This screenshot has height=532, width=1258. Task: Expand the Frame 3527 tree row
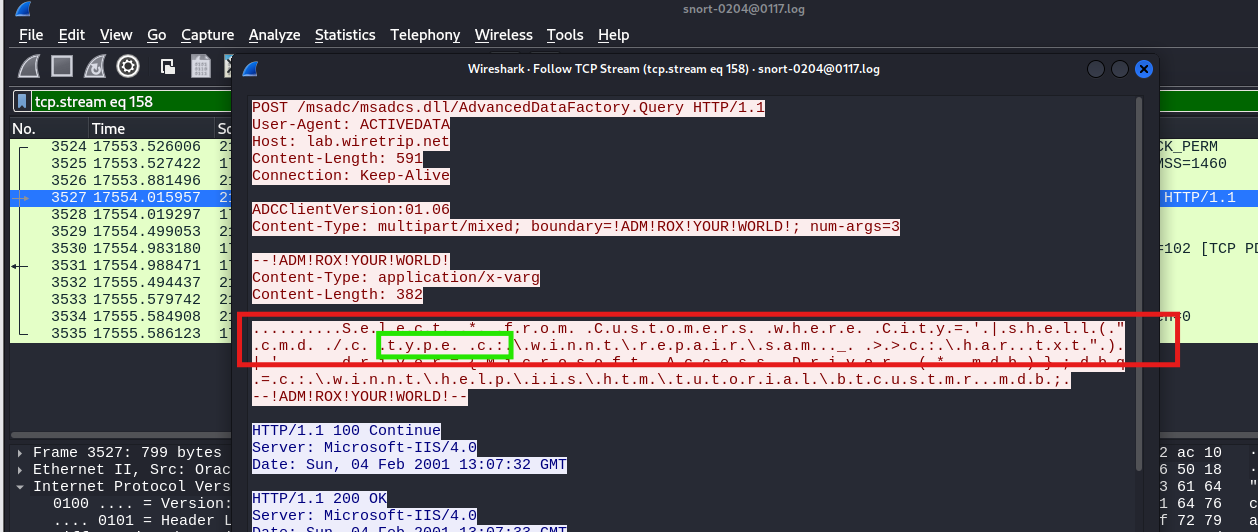pos(20,453)
